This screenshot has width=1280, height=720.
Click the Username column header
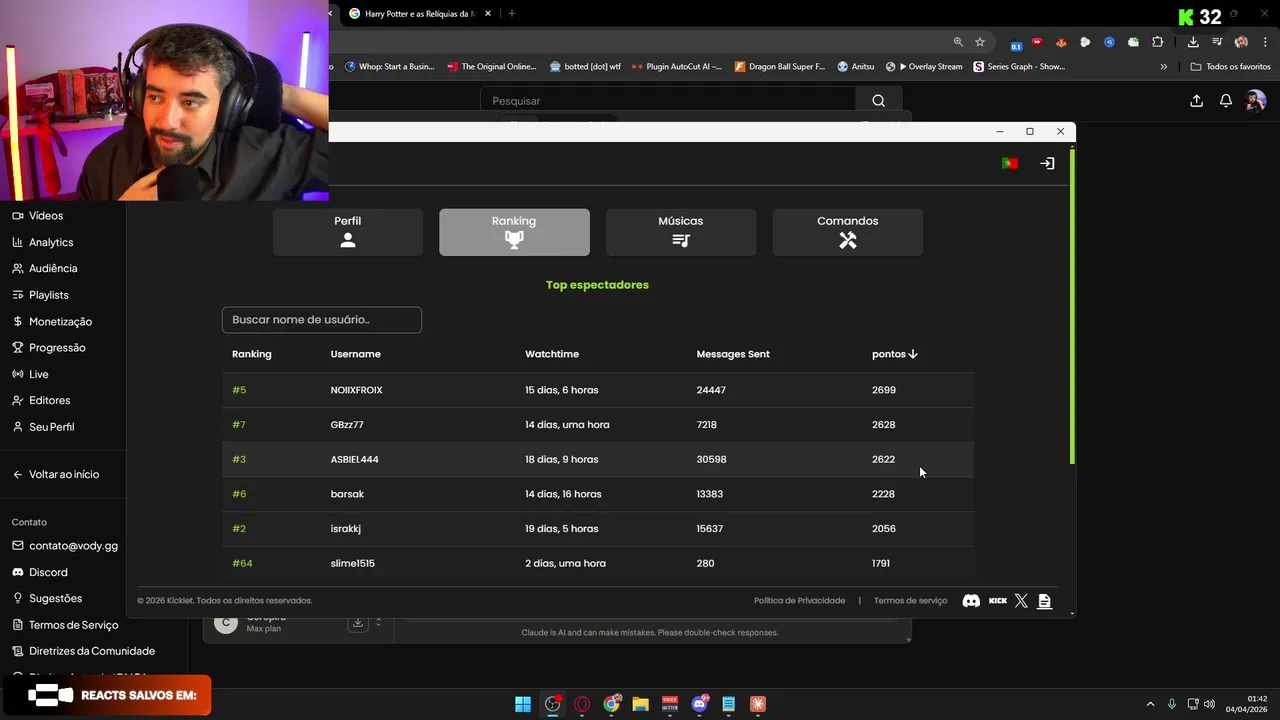356,354
